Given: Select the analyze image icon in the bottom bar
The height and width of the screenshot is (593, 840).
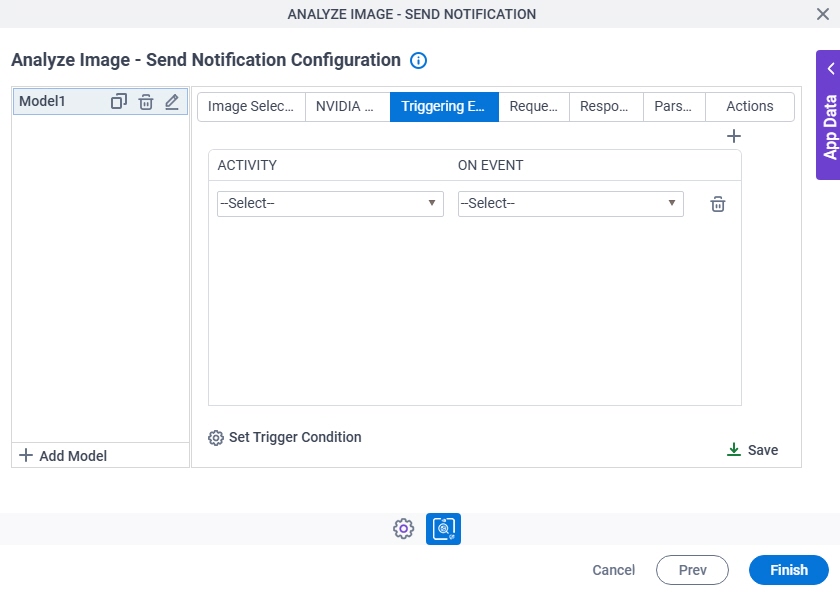Looking at the screenshot, I should click(444, 529).
